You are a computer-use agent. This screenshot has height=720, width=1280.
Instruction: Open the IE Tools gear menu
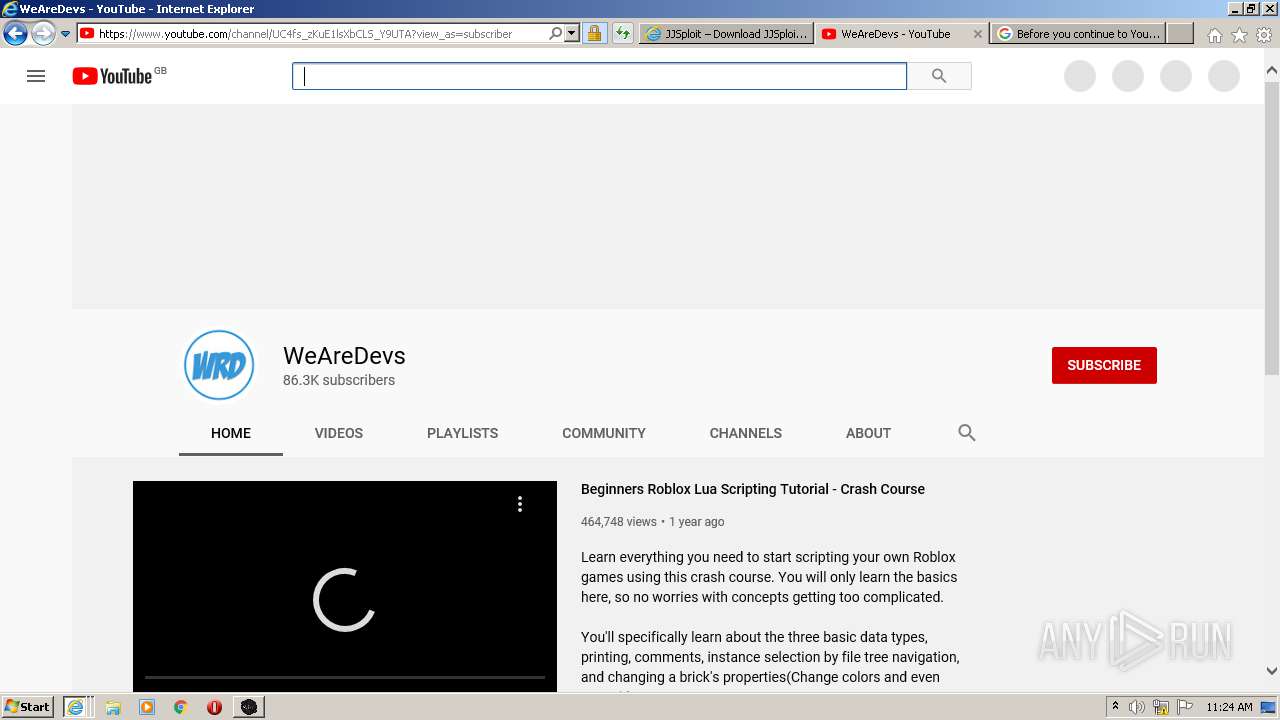[x=1264, y=35]
